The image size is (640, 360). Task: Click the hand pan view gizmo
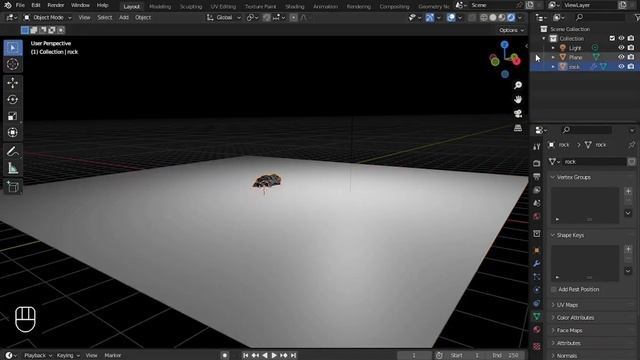(518, 99)
